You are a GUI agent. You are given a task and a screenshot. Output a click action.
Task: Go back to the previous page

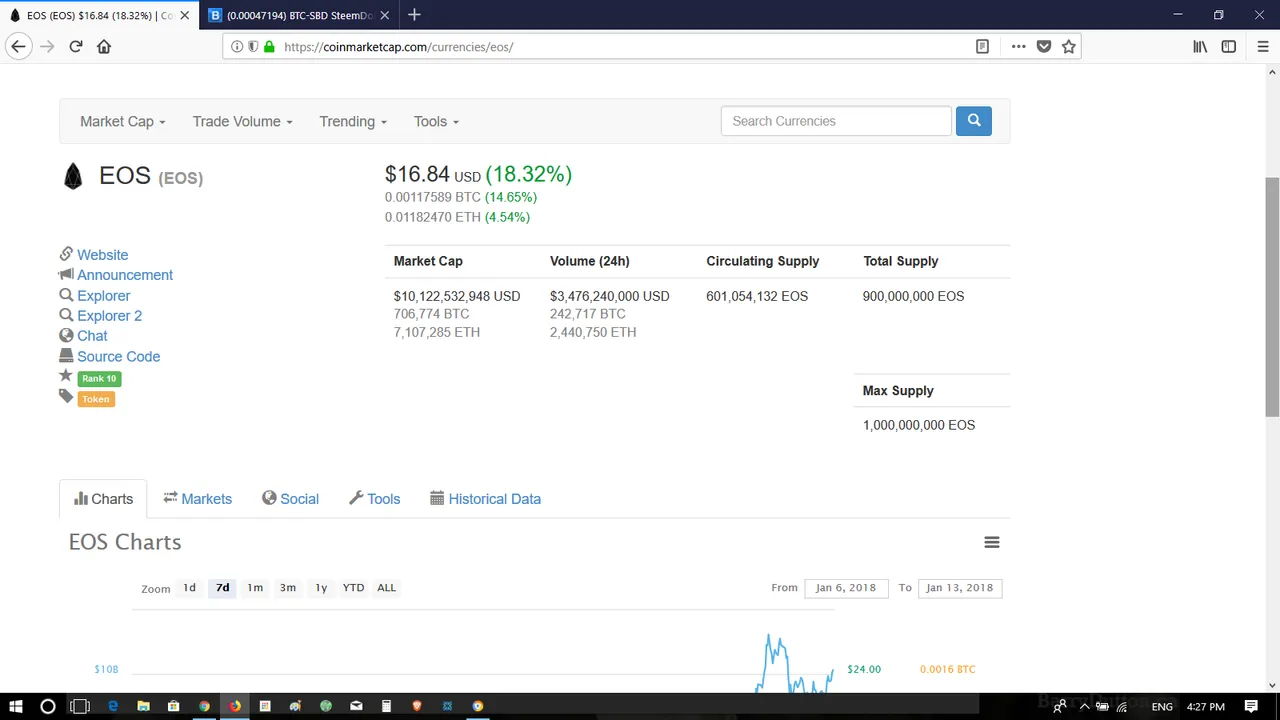[18, 46]
